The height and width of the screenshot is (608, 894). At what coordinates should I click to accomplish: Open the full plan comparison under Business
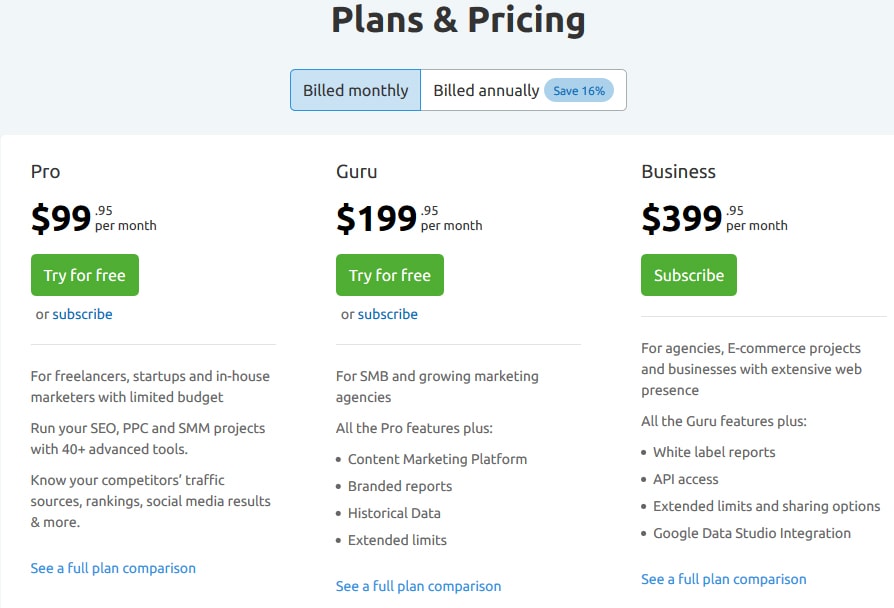pos(723,579)
